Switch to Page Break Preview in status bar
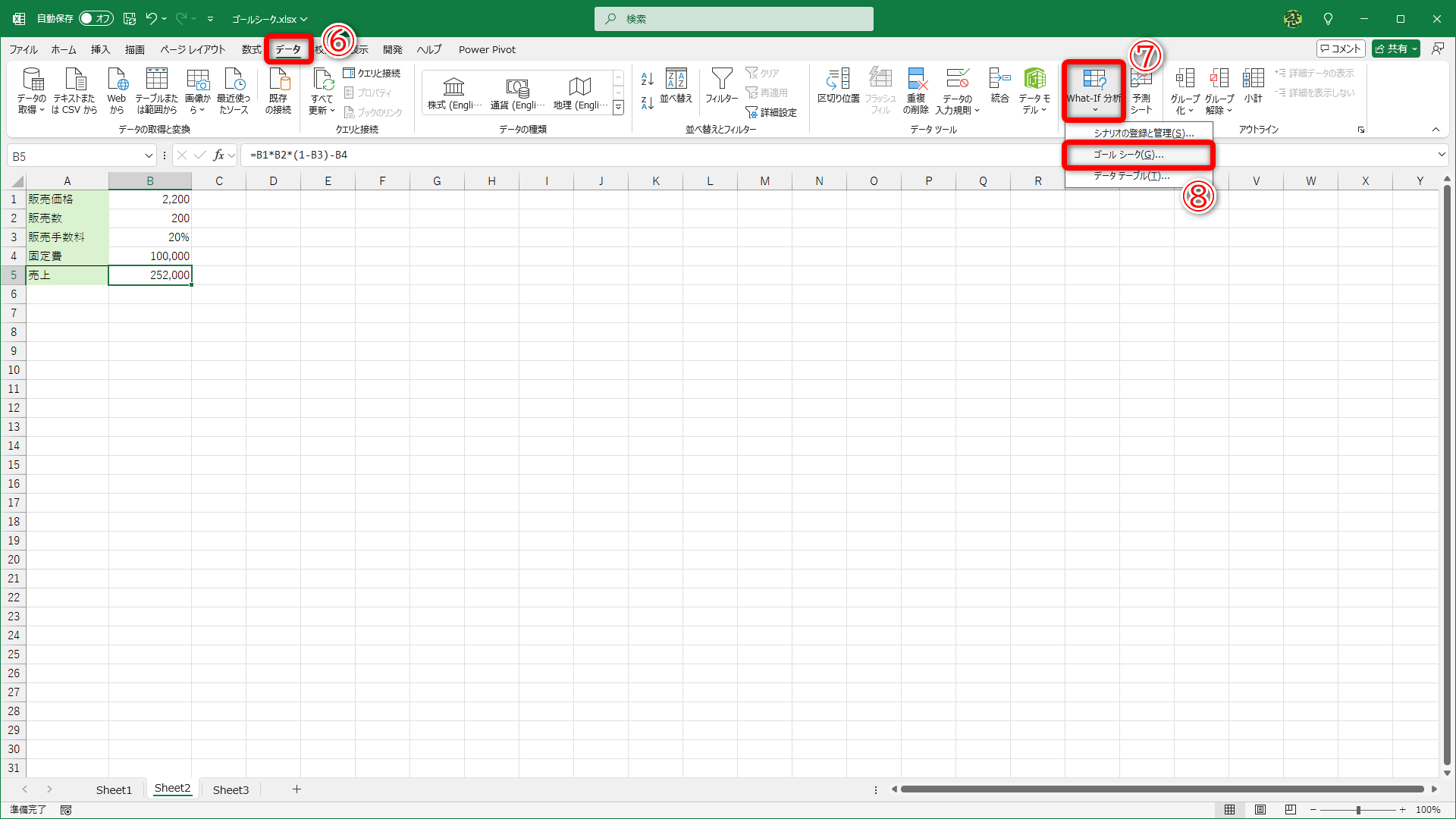This screenshot has height=819, width=1456. pos(1291,810)
